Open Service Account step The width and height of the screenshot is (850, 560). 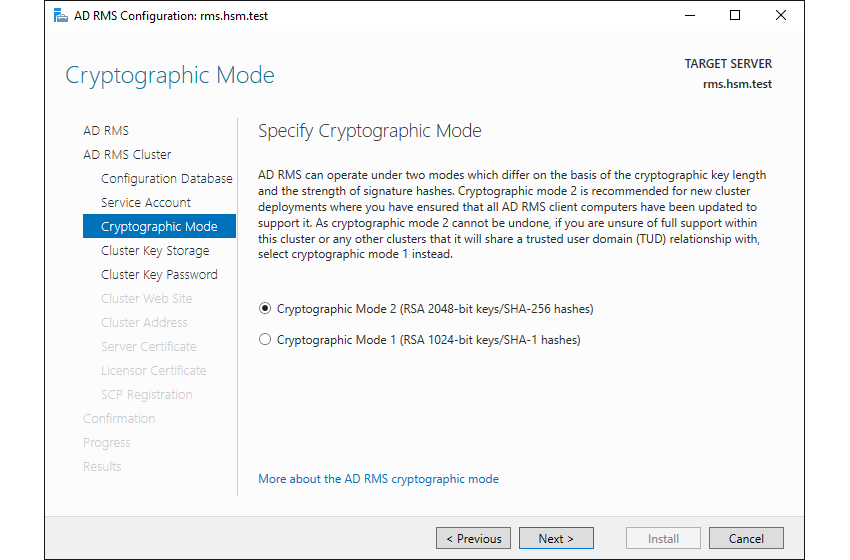[x=146, y=202]
